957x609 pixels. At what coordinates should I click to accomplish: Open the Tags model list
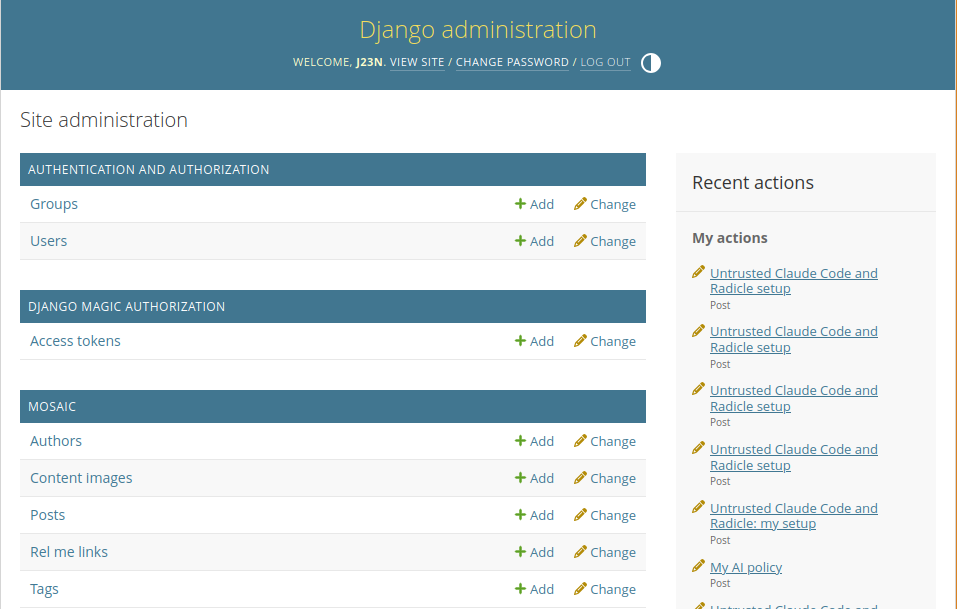[45, 589]
